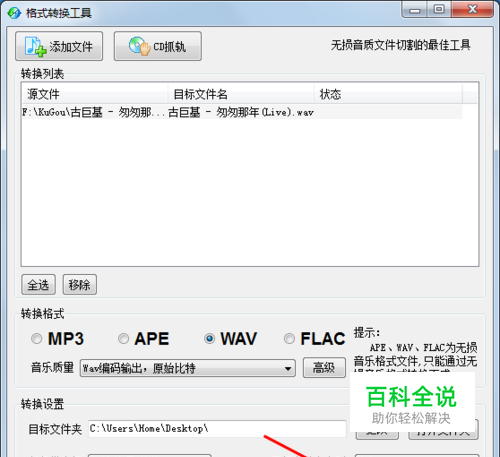Click the F:\KuGou source file path cell

(x=94, y=112)
